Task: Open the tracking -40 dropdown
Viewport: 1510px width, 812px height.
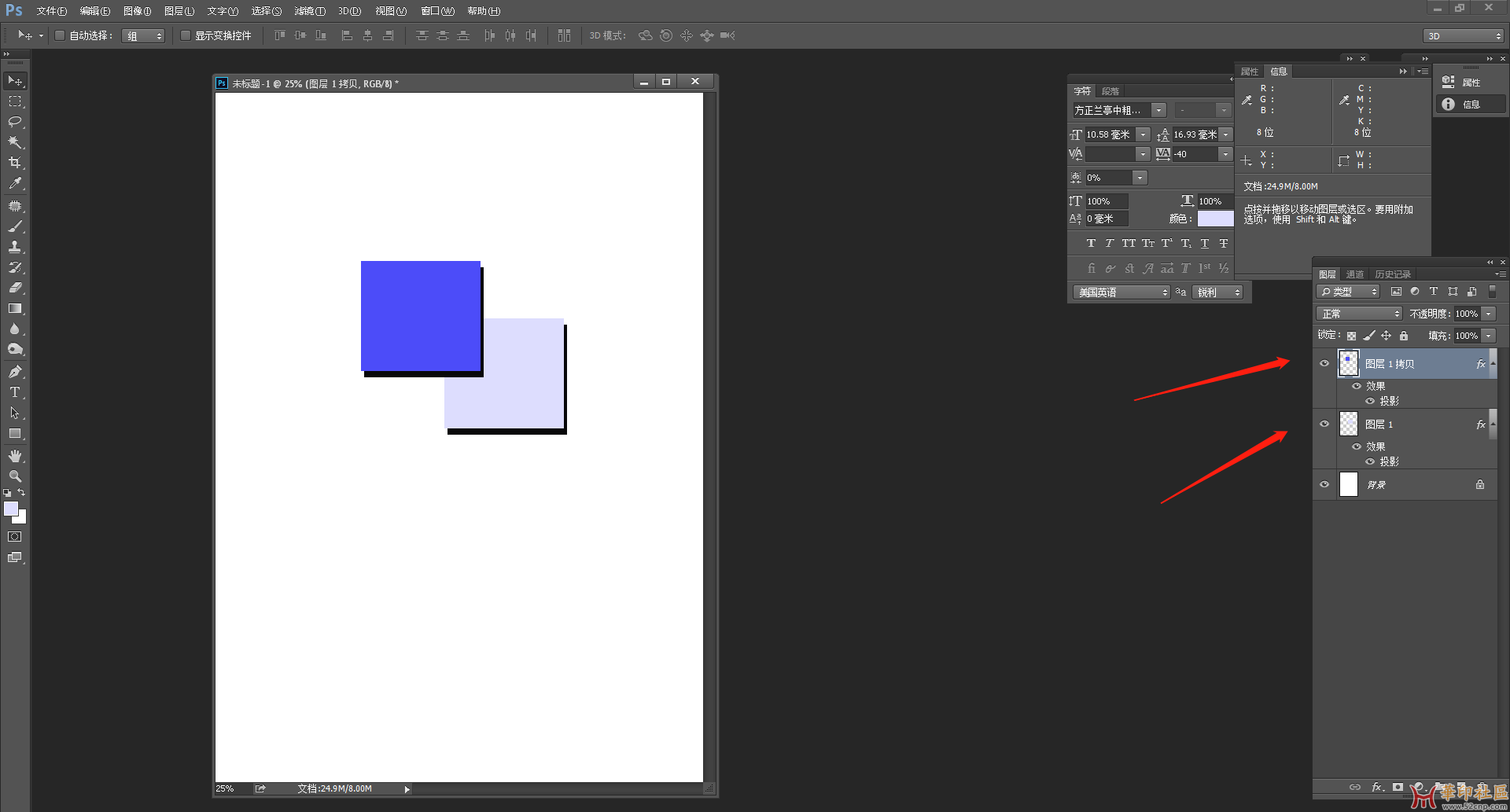Action: [1225, 154]
